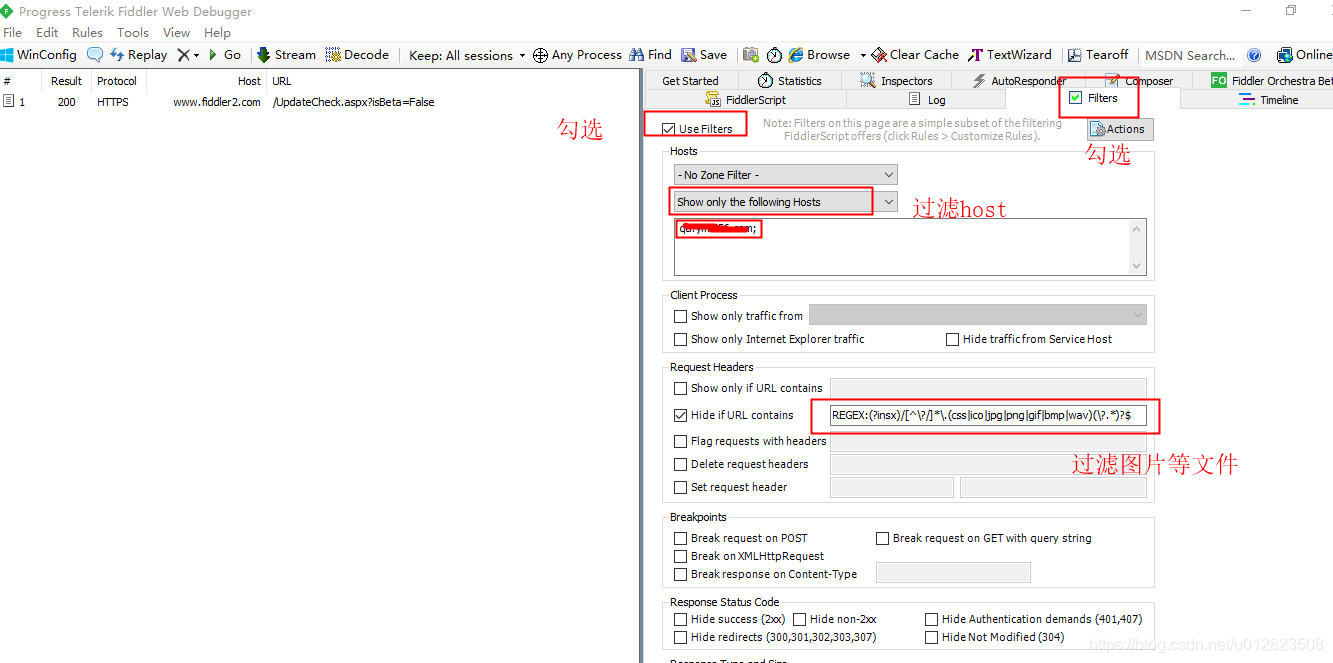Uncheck Hide if URL contains

(681, 415)
